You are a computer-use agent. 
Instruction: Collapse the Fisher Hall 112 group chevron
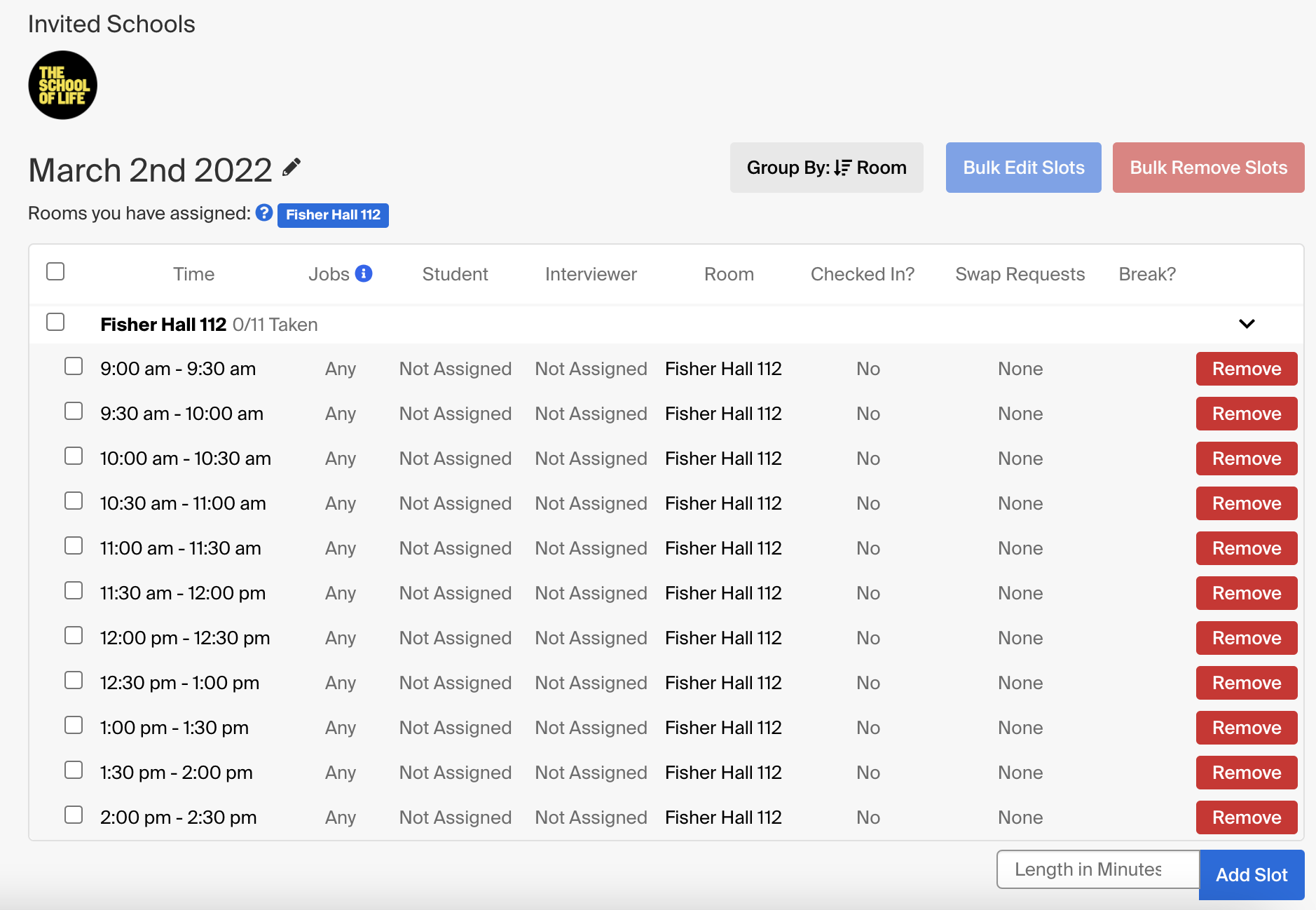[1247, 324]
